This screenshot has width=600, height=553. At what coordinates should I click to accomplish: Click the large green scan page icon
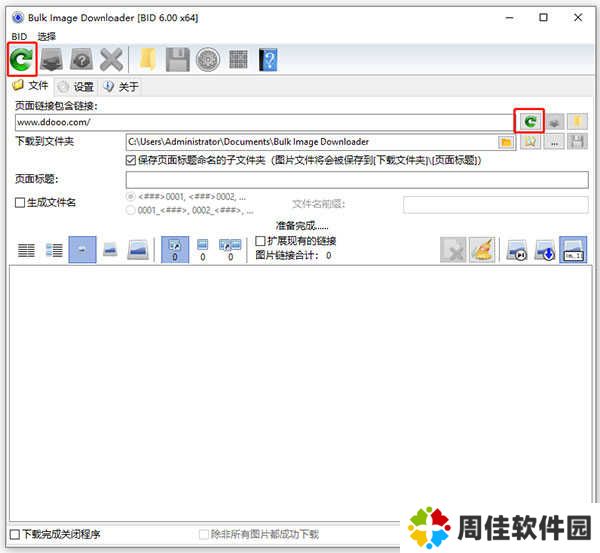tap(22, 60)
